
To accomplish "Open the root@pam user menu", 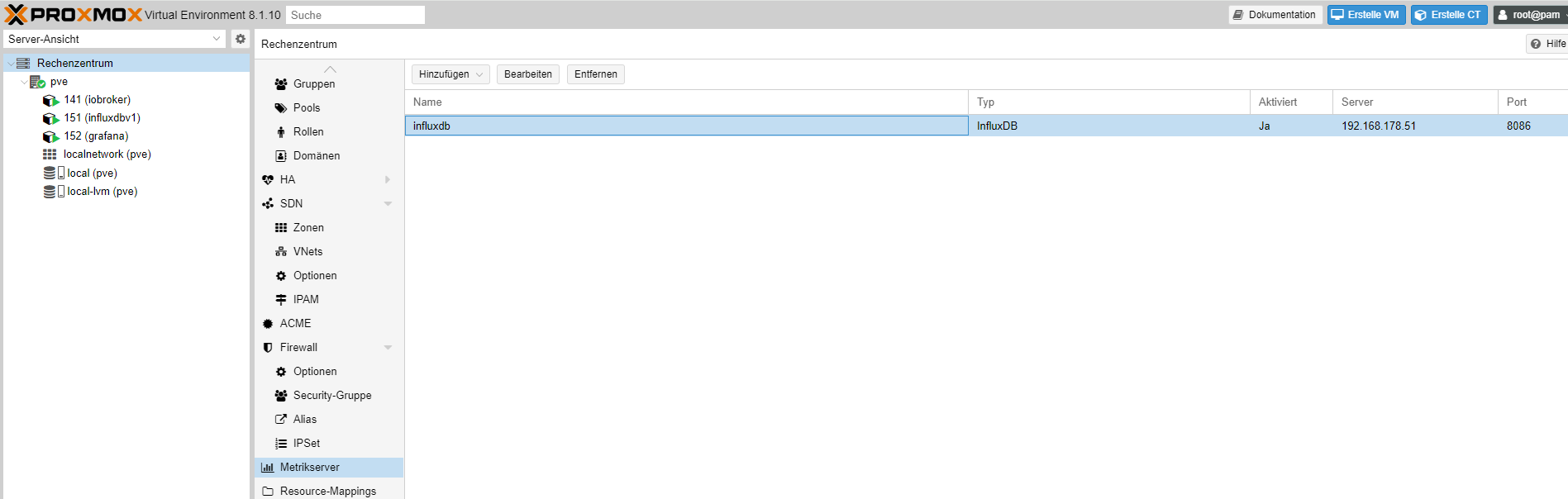I will (1532, 15).
